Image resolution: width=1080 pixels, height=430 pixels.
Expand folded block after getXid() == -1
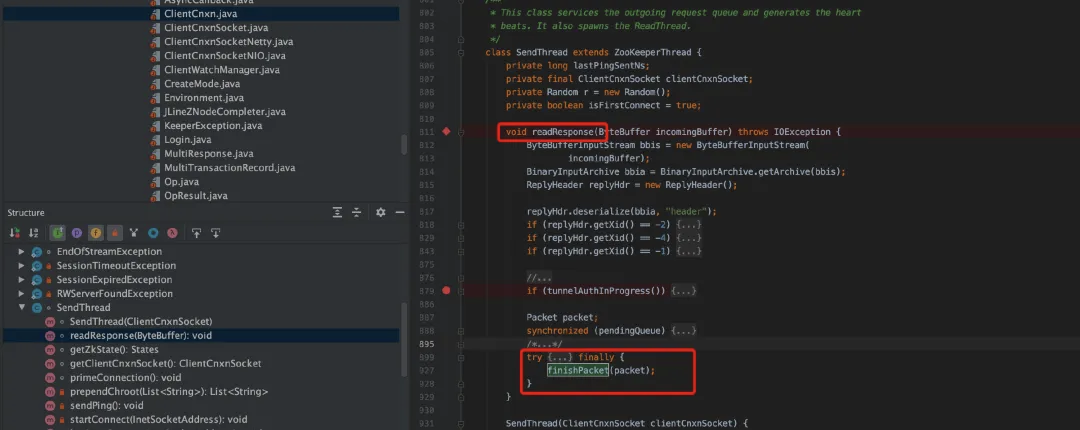click(689, 251)
